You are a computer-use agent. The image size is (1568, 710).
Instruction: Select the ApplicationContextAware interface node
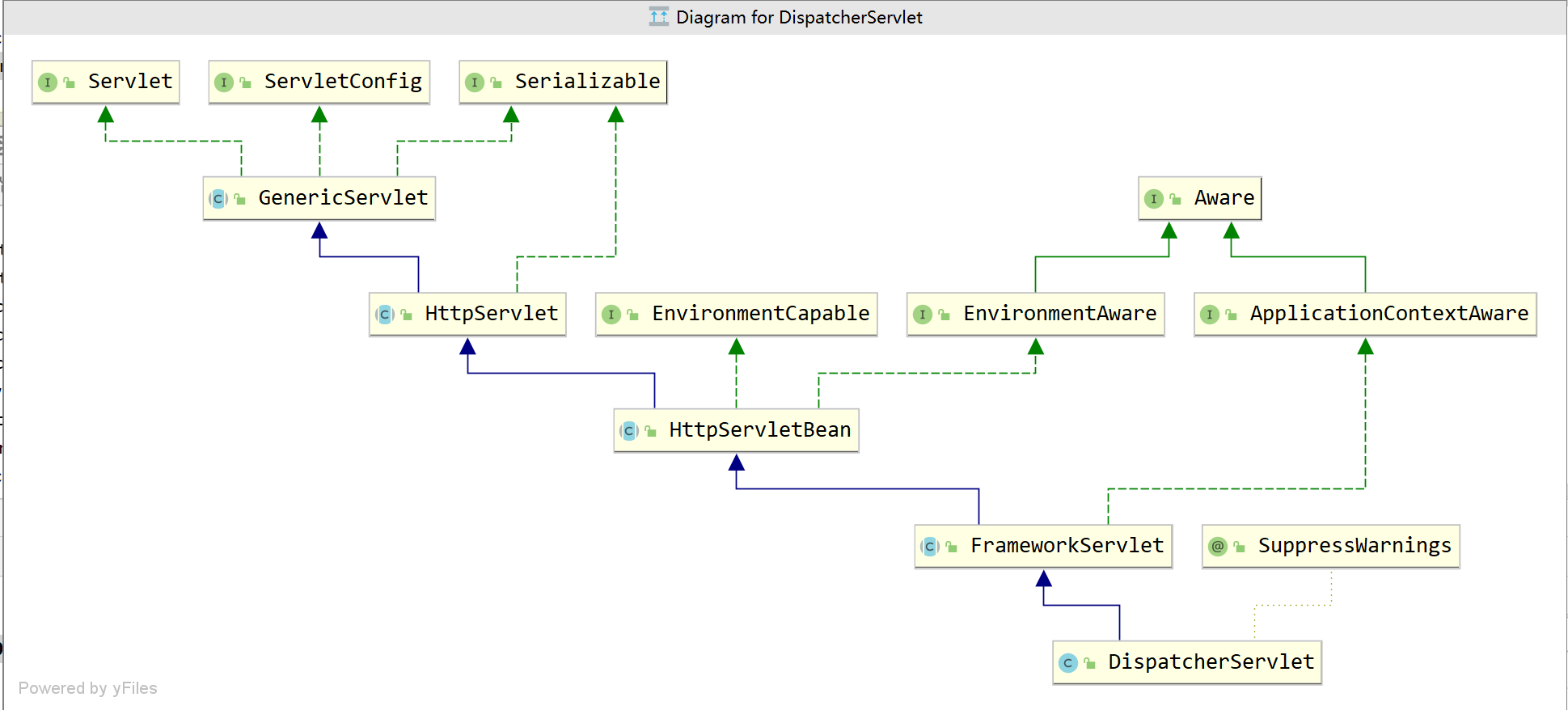pos(1365,314)
